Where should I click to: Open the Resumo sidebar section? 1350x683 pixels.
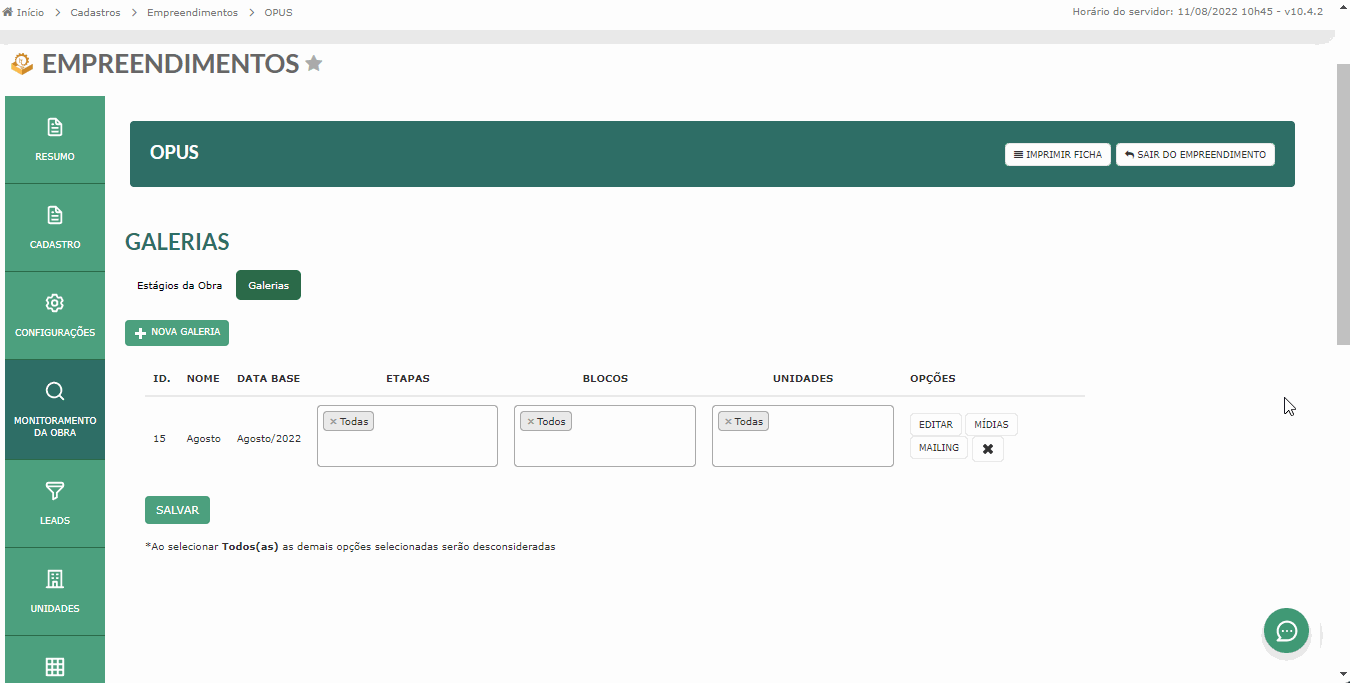pos(55,140)
